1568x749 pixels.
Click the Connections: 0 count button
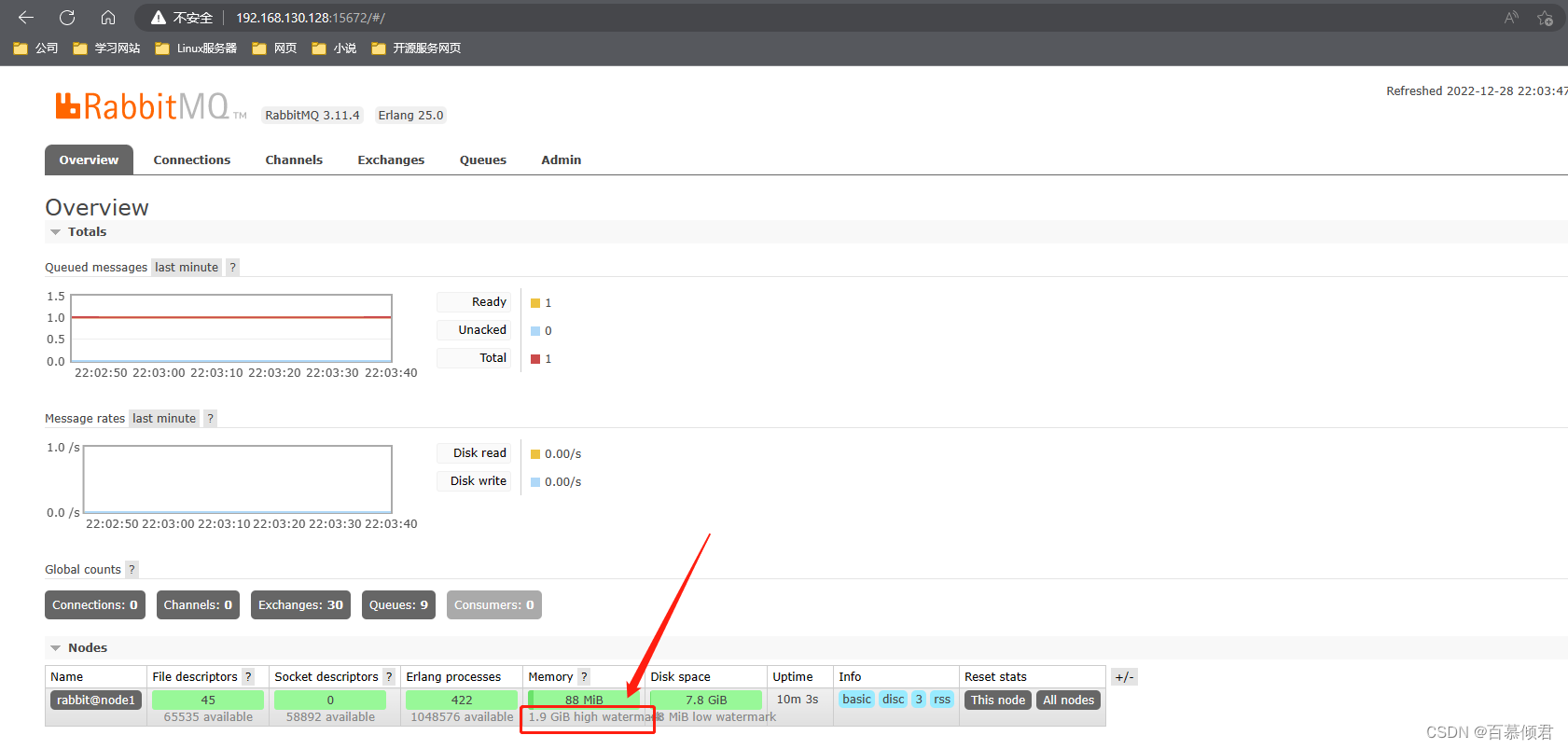95,605
